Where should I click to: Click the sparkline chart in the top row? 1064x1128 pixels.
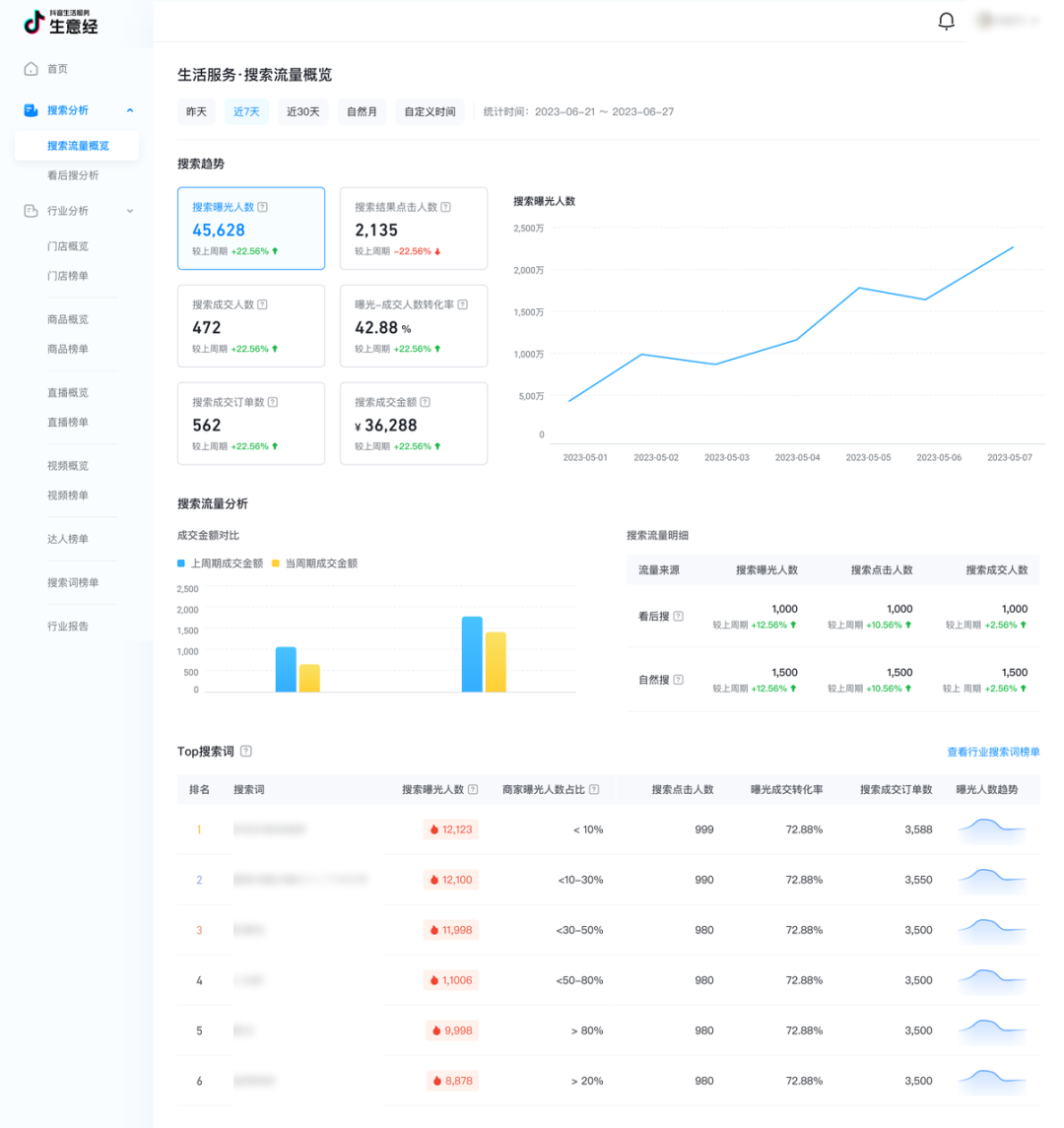pyautogui.click(x=991, y=829)
